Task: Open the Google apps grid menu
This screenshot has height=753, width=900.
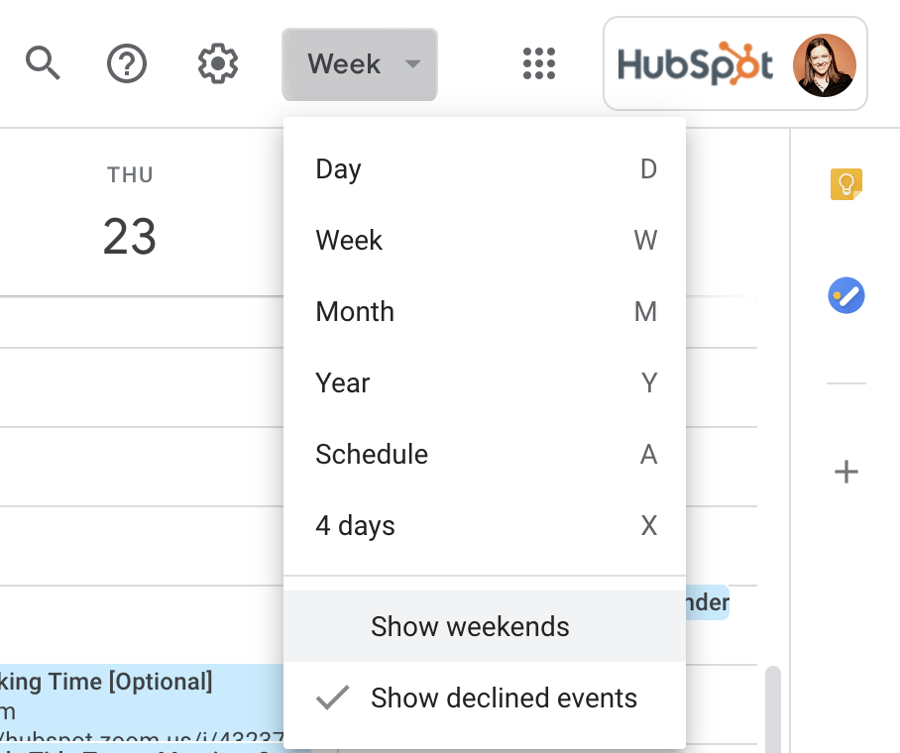Action: click(x=539, y=63)
